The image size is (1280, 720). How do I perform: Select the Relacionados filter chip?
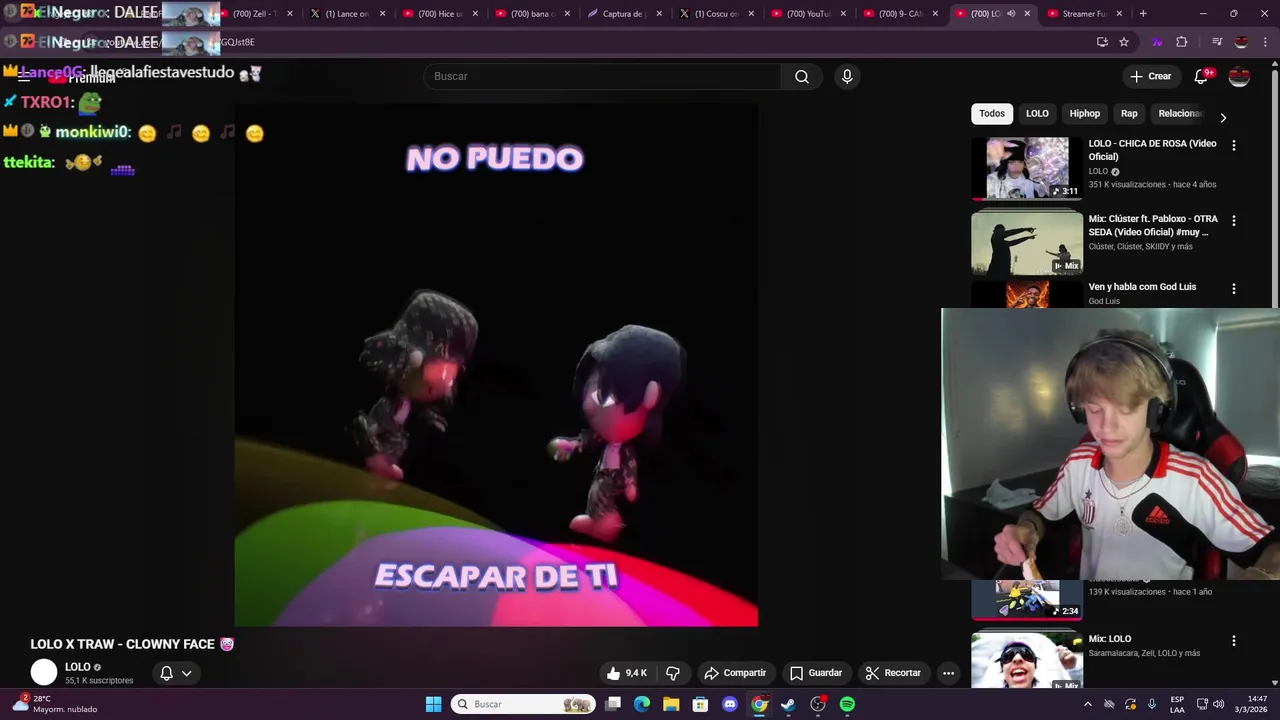(1180, 114)
